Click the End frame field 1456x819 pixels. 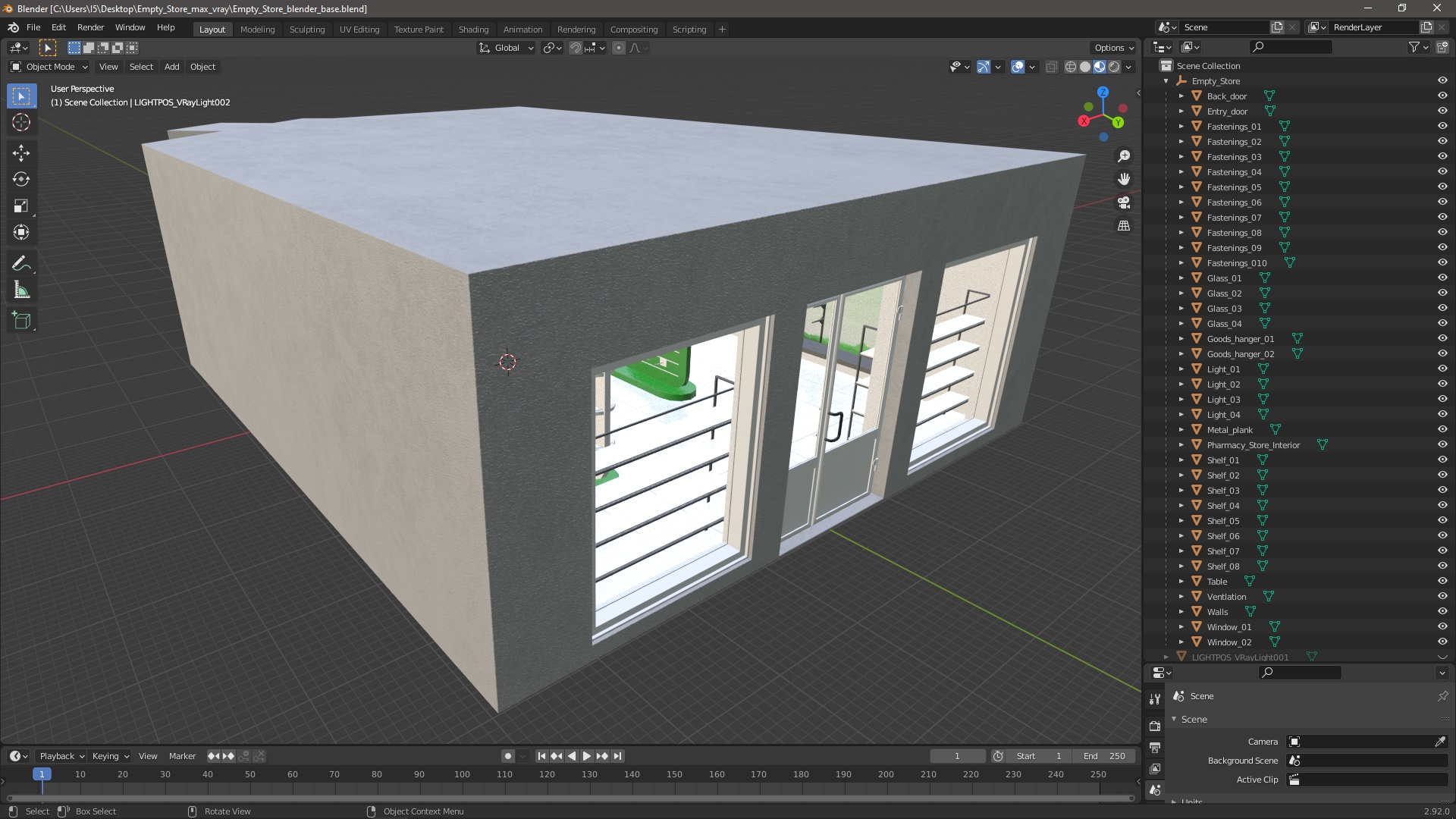point(1104,756)
